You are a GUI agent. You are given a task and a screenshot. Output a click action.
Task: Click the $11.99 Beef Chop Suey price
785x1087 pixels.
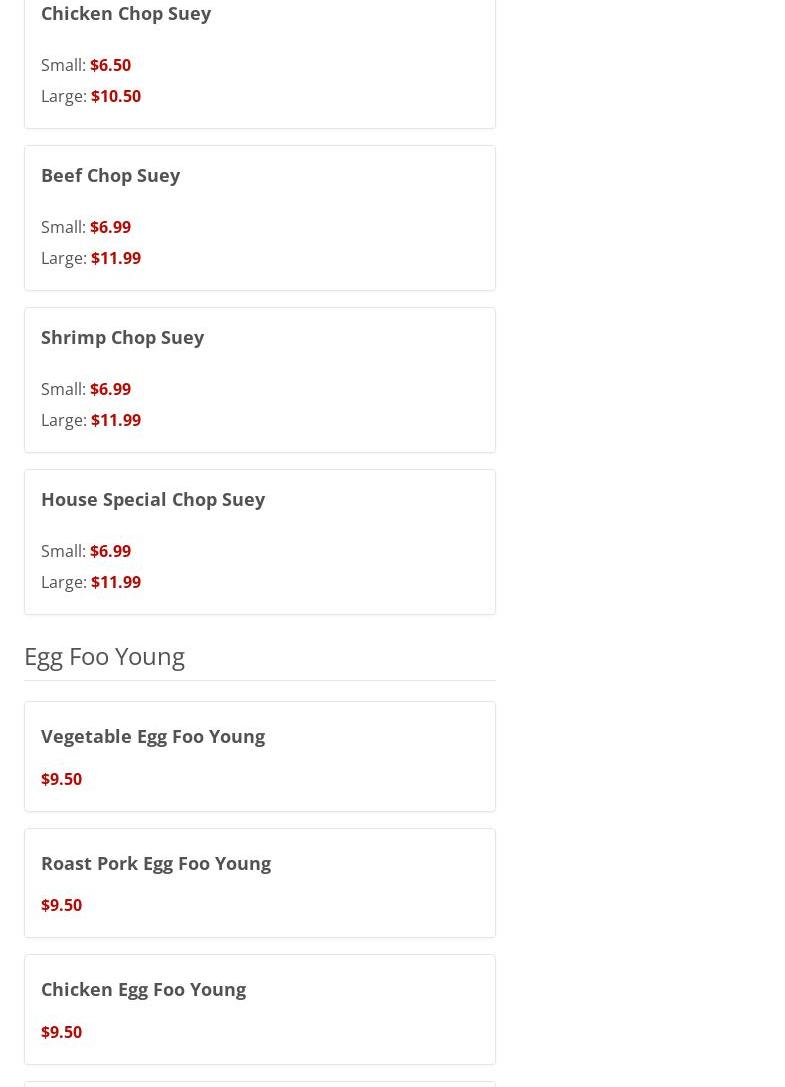116,258
